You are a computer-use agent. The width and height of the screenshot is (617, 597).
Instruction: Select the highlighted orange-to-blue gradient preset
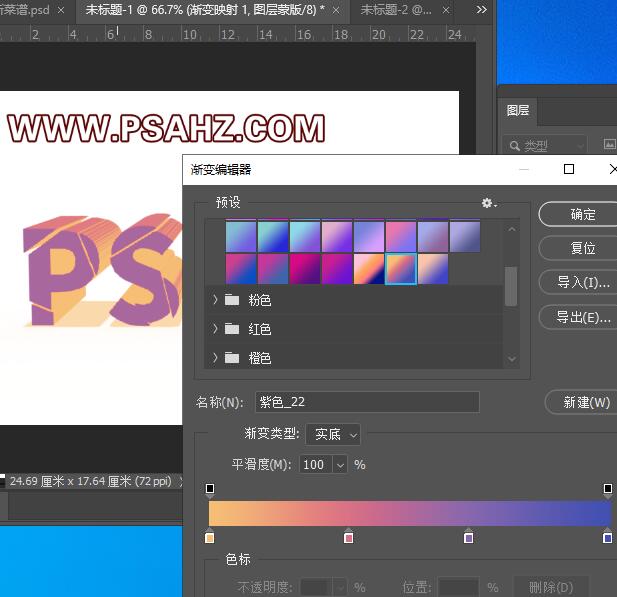coord(401,269)
